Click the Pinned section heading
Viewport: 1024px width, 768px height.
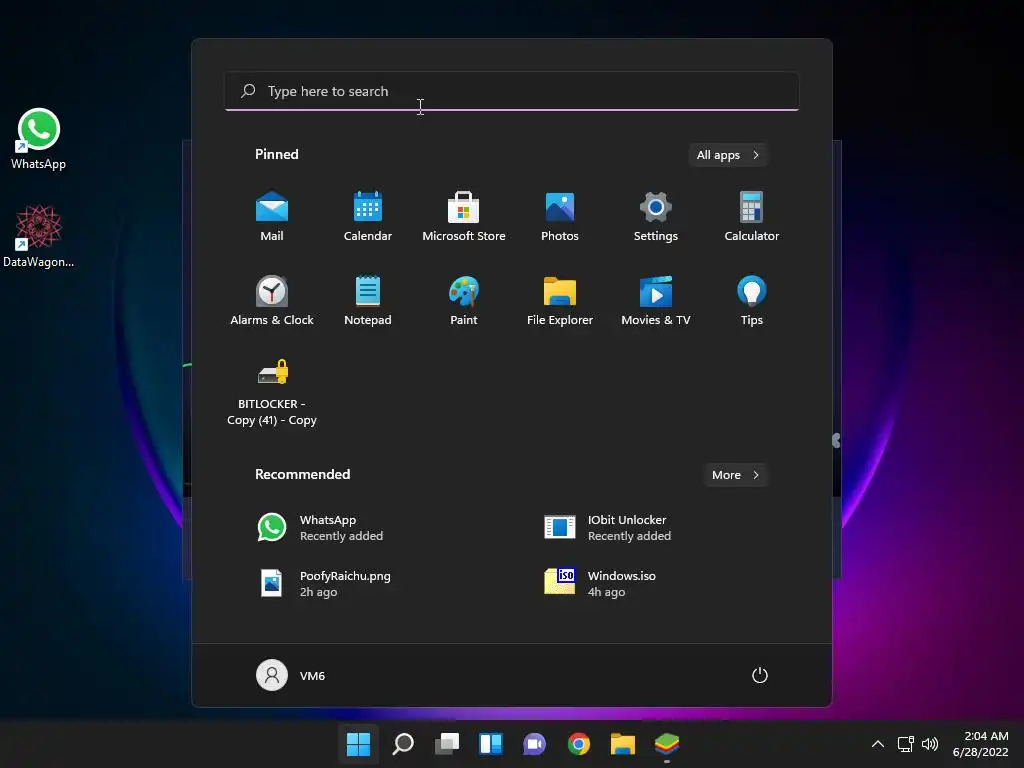(x=276, y=154)
